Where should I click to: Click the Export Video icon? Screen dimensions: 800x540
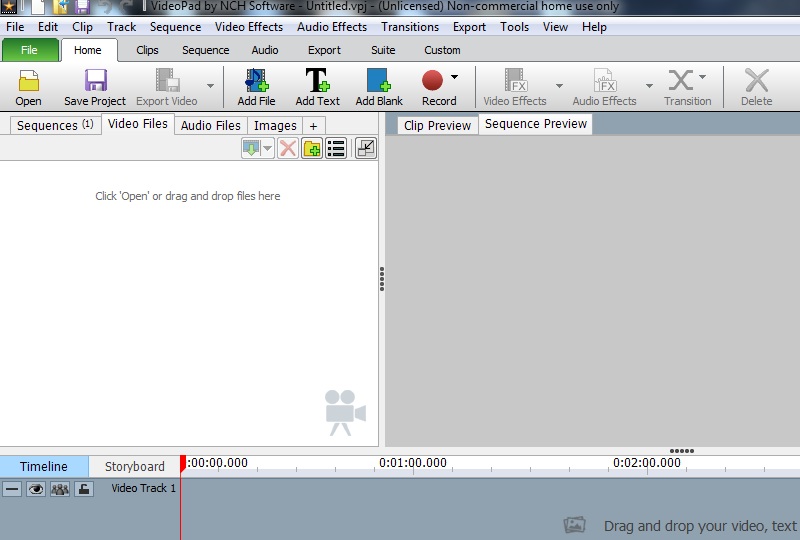[167, 81]
